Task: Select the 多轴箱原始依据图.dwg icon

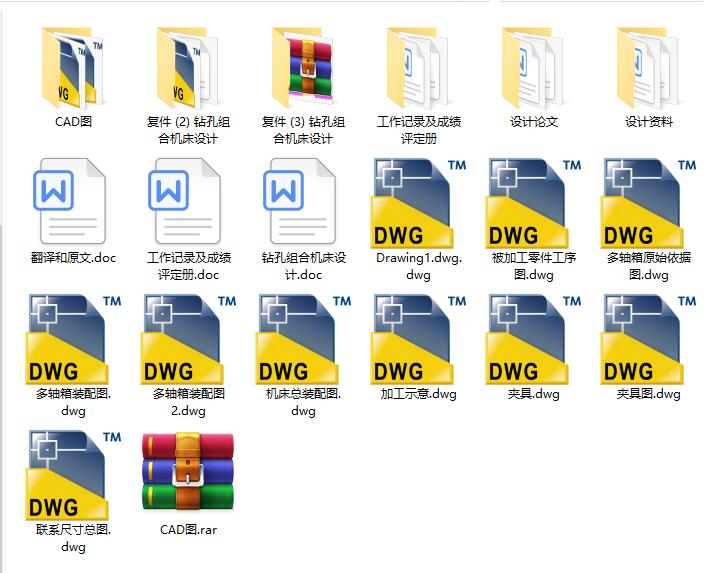Action: click(x=648, y=203)
